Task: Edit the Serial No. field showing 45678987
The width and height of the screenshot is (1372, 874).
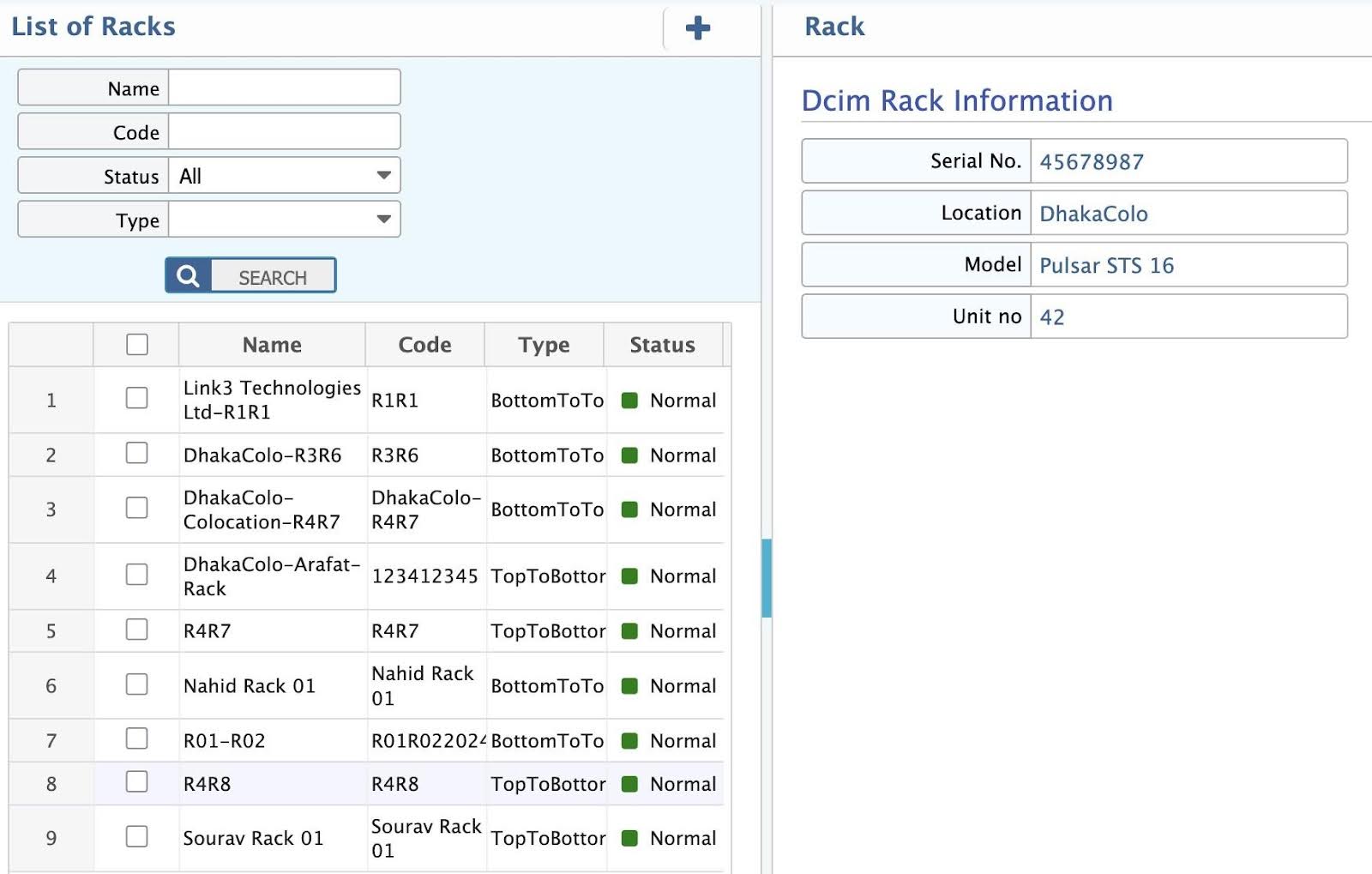Action: tap(1190, 161)
